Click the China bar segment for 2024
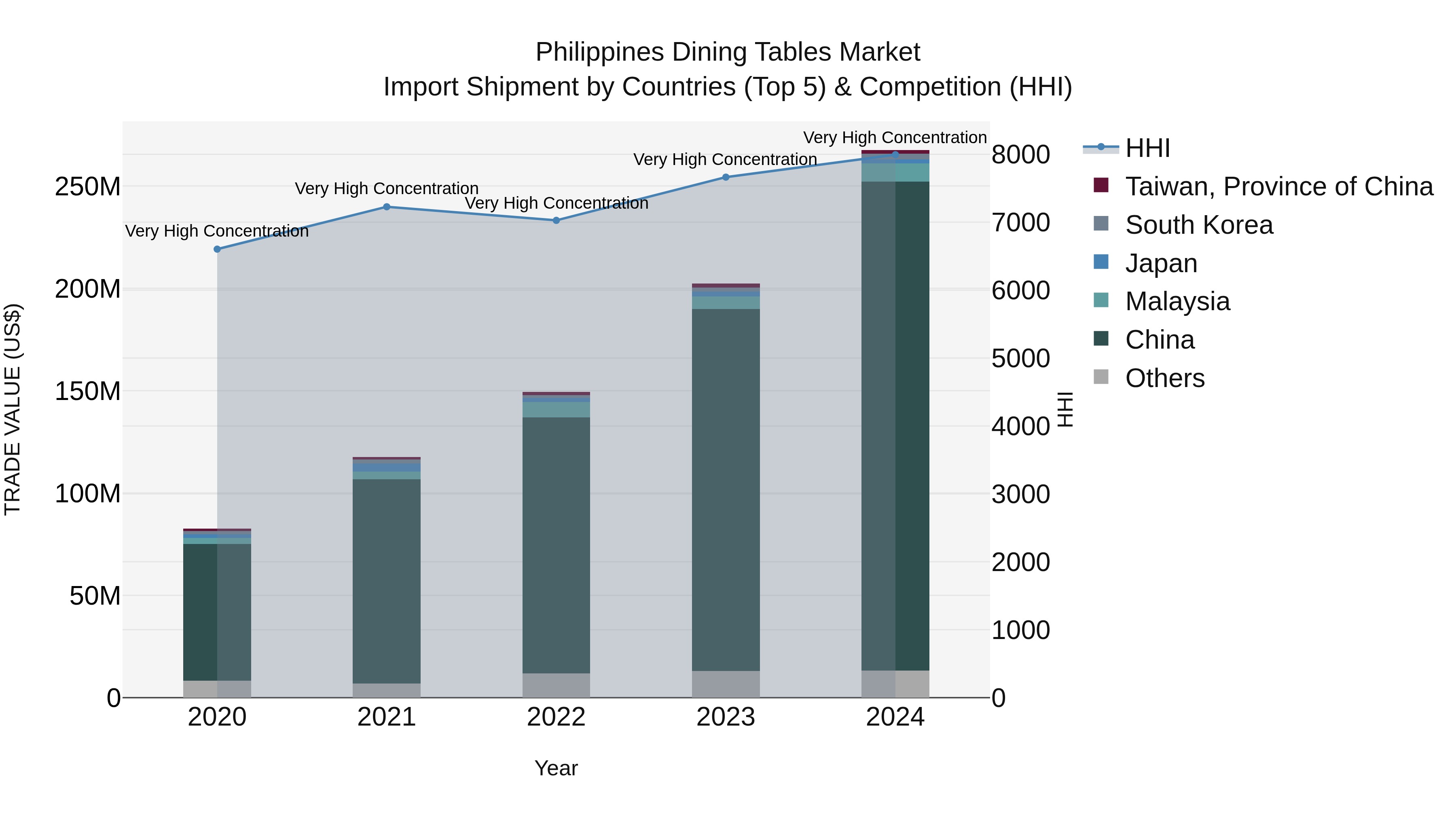This screenshot has height=819, width=1456. point(895,426)
